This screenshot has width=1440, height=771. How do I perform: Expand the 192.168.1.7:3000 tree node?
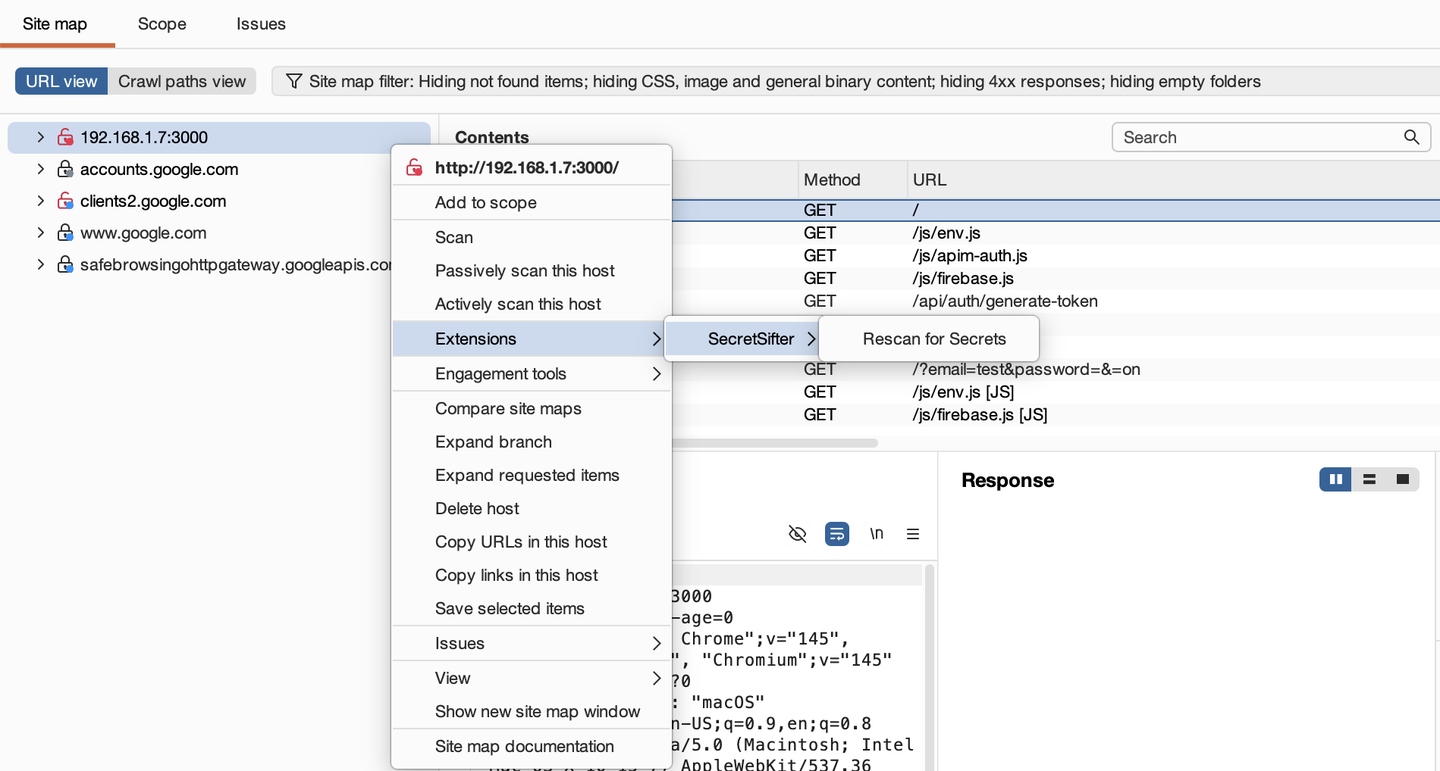pos(40,137)
